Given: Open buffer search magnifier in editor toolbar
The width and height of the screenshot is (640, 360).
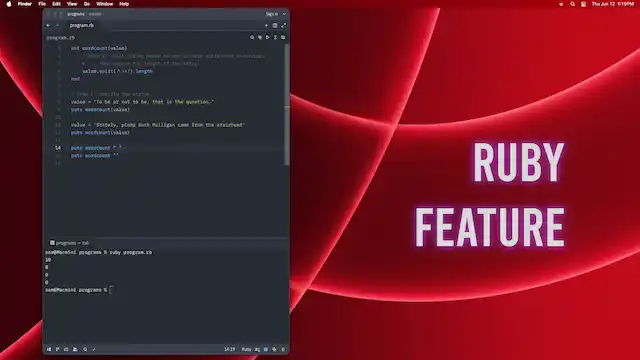Looking at the screenshot, I should [x=252, y=38].
